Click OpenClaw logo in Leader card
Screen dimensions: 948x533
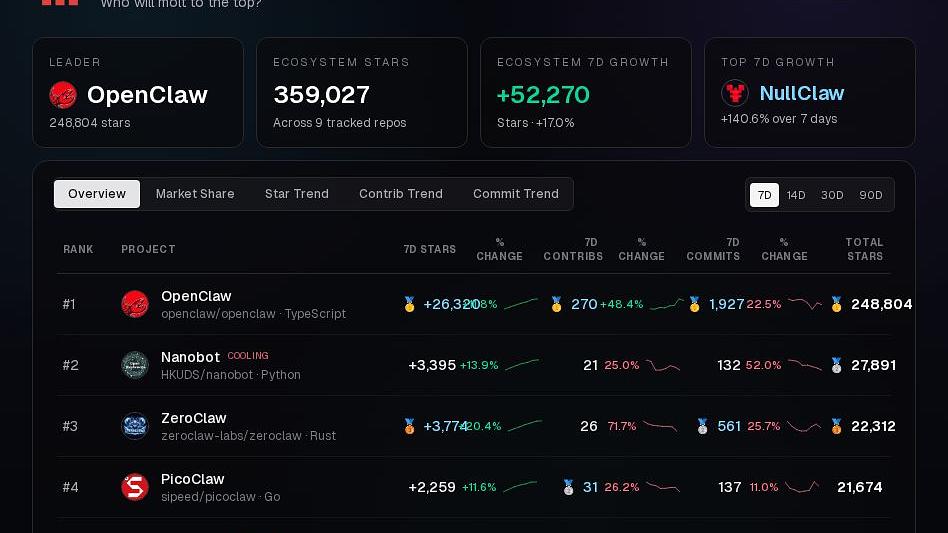(x=63, y=95)
